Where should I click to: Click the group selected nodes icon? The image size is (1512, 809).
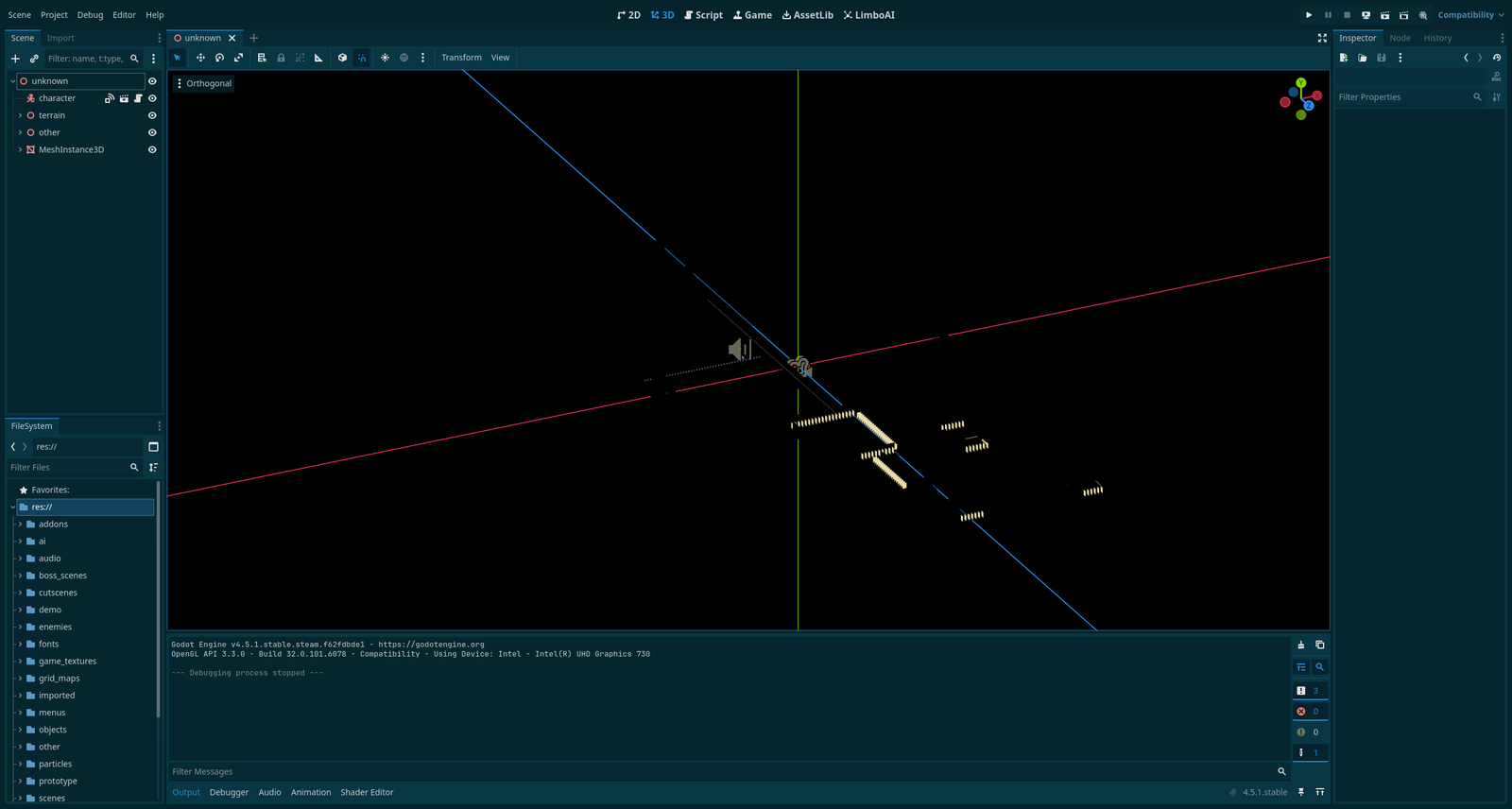click(300, 58)
